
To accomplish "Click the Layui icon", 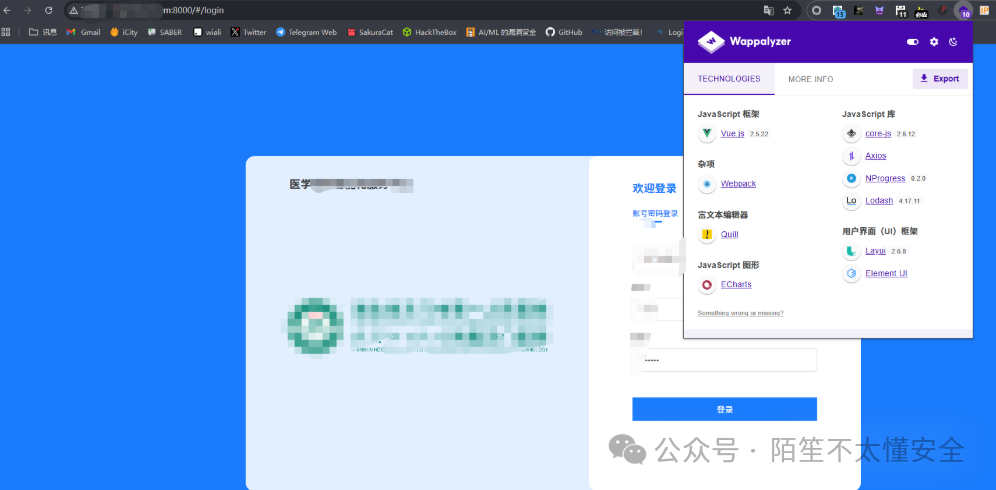I will (x=851, y=251).
